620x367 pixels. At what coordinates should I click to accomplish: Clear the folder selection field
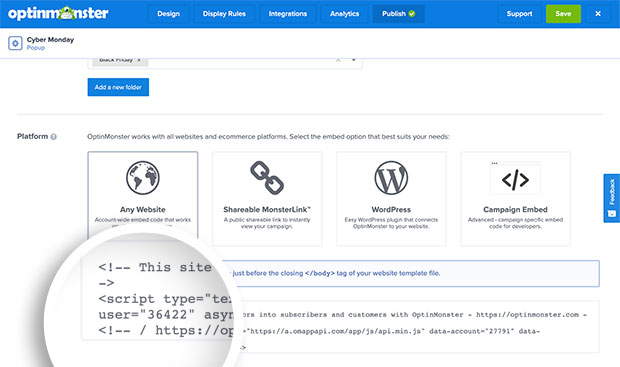pos(338,60)
